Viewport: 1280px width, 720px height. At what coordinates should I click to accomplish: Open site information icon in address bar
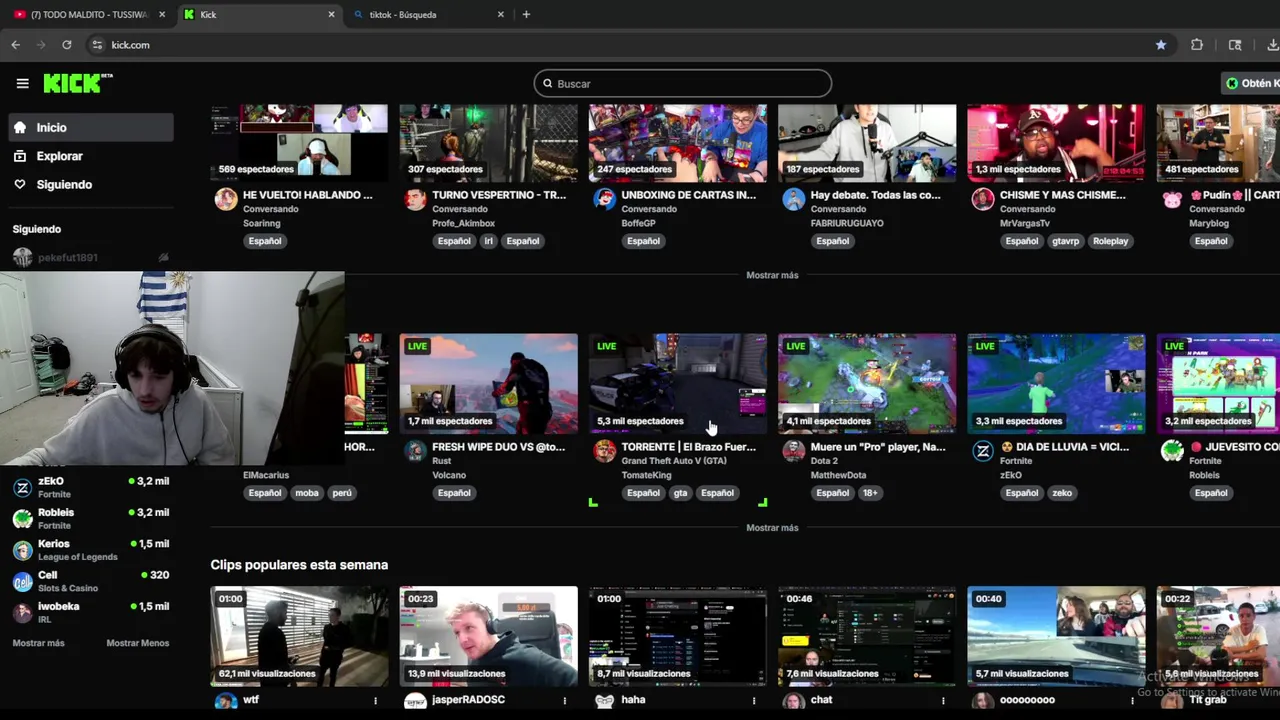97,45
